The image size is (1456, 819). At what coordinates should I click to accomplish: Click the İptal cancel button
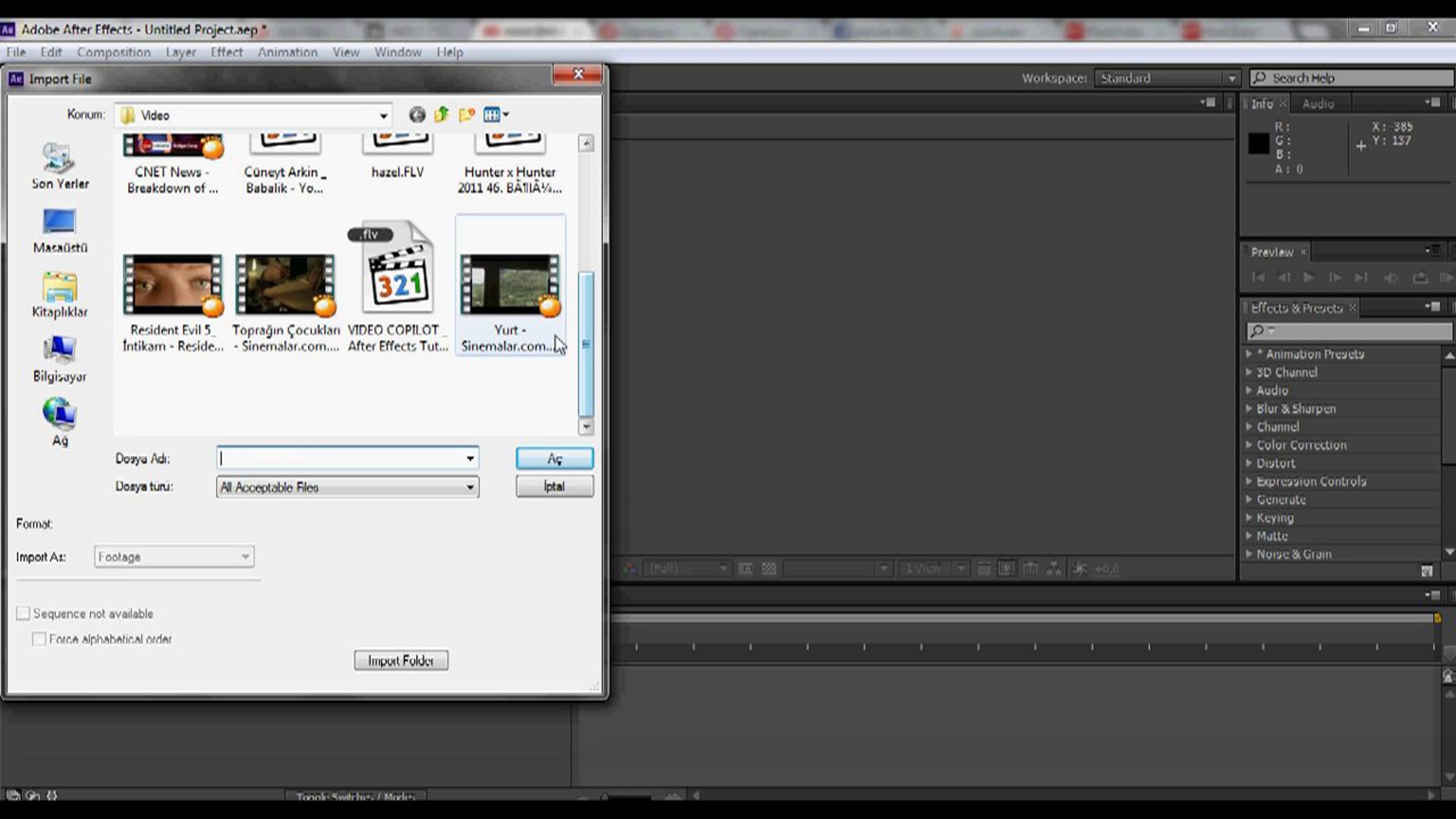pos(554,487)
